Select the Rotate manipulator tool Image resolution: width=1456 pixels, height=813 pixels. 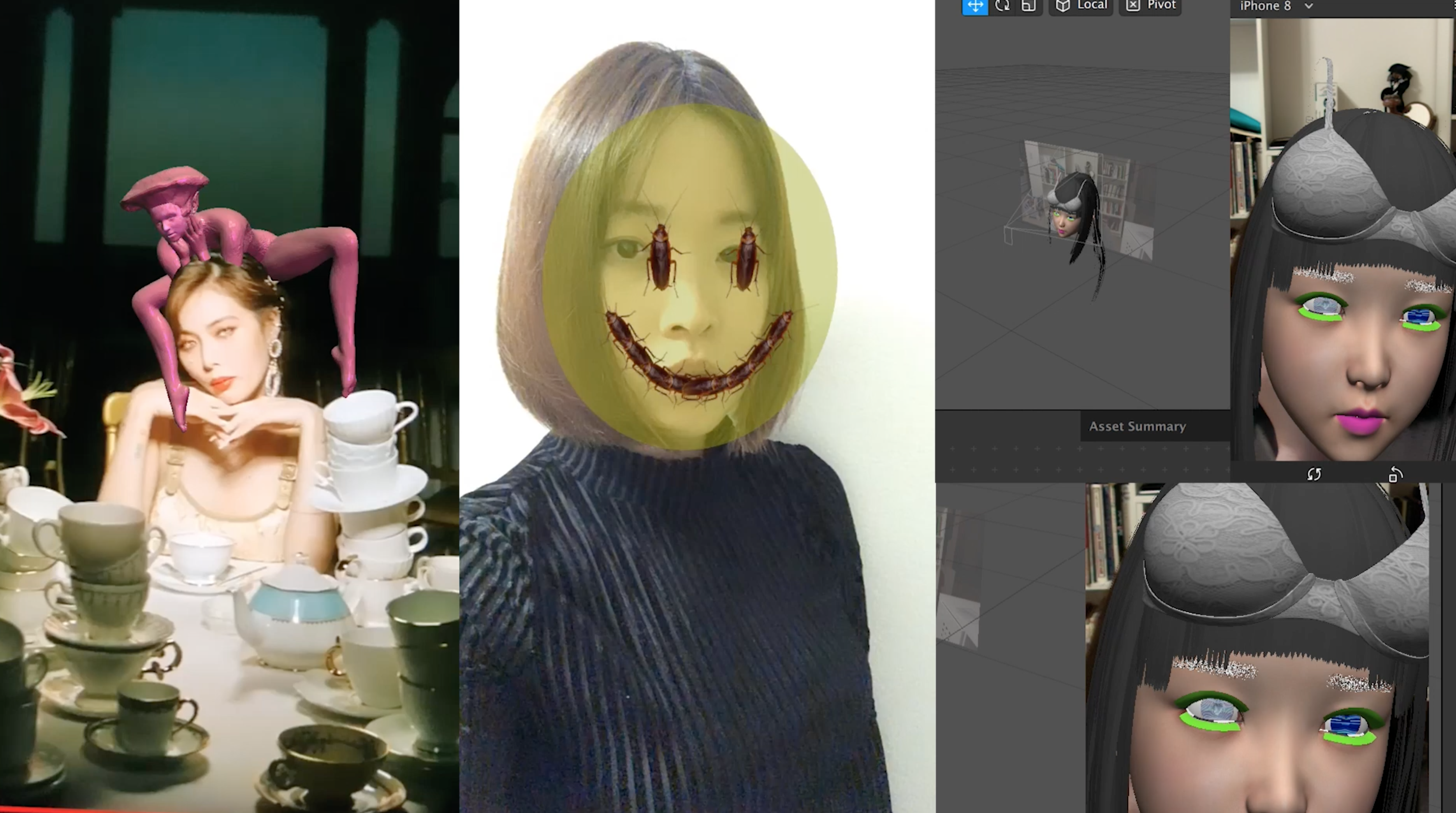(x=1002, y=6)
